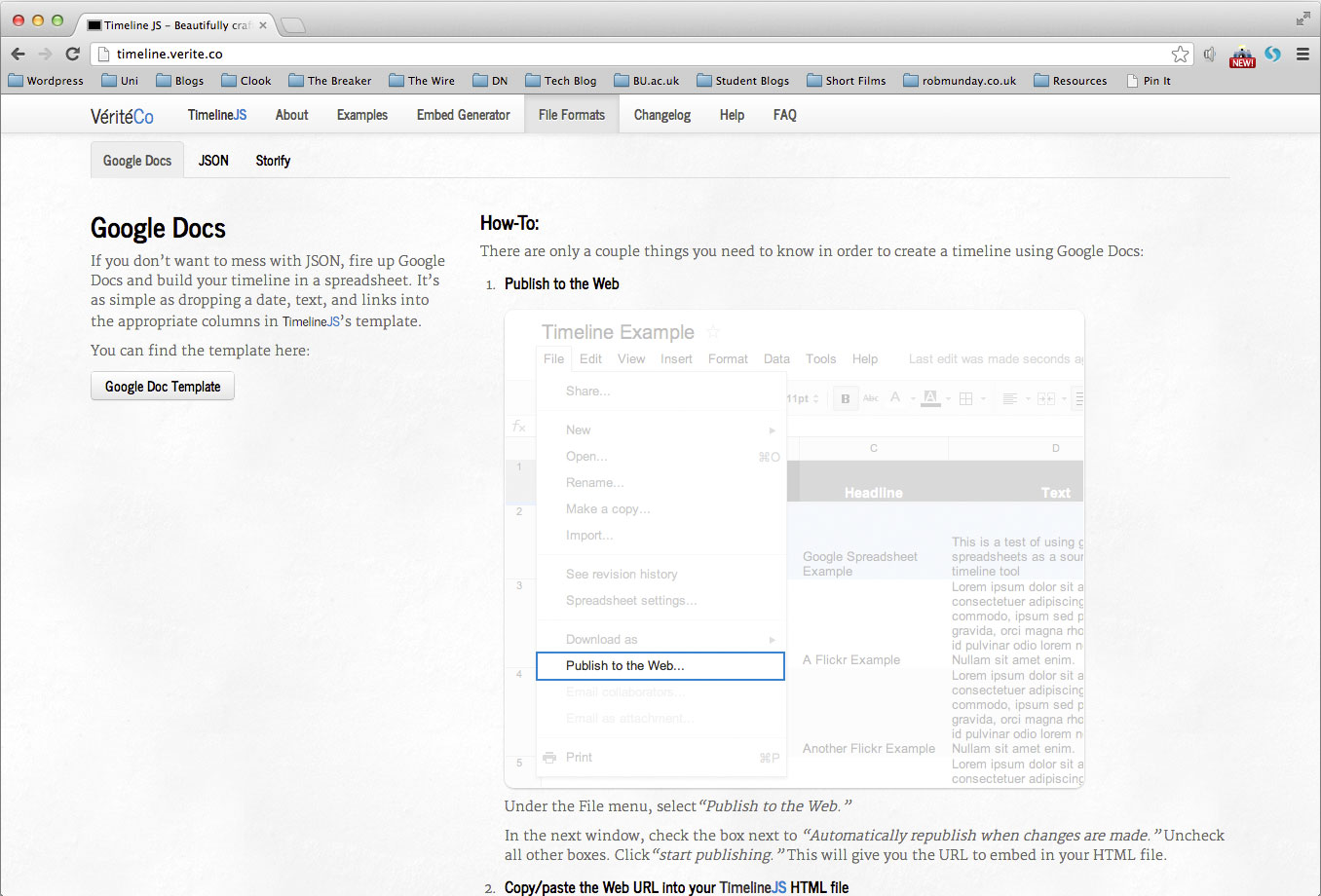Open The Wire bookmarks folder
The image size is (1321, 896).
coord(422,81)
